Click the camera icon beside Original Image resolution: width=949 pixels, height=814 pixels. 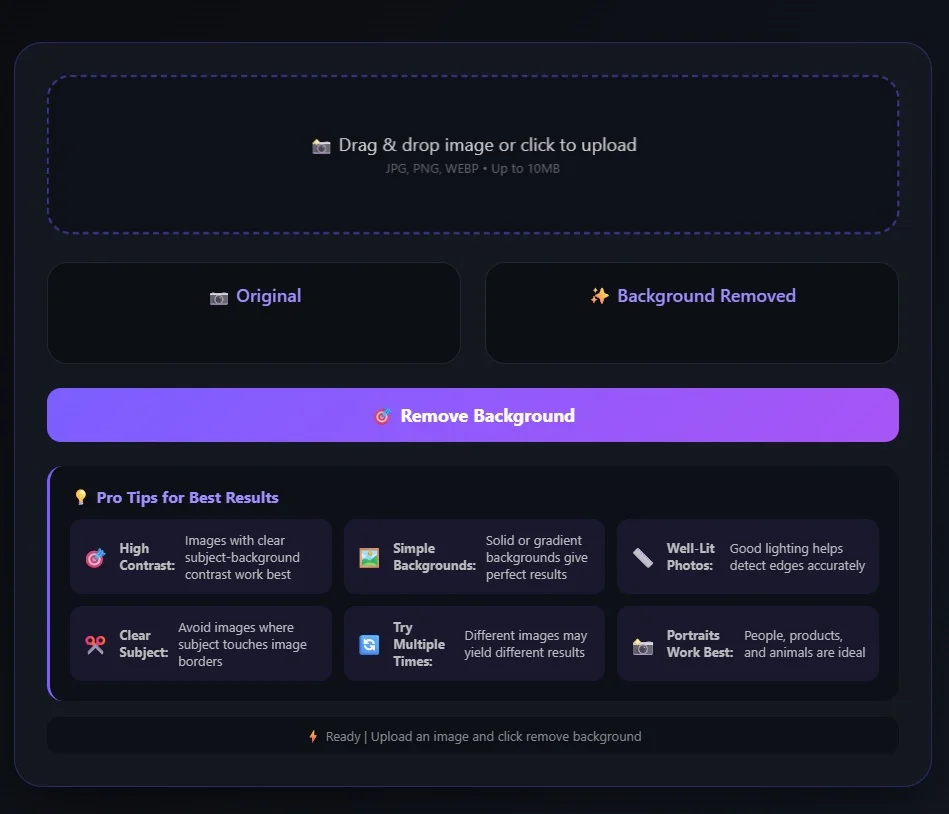(218, 298)
